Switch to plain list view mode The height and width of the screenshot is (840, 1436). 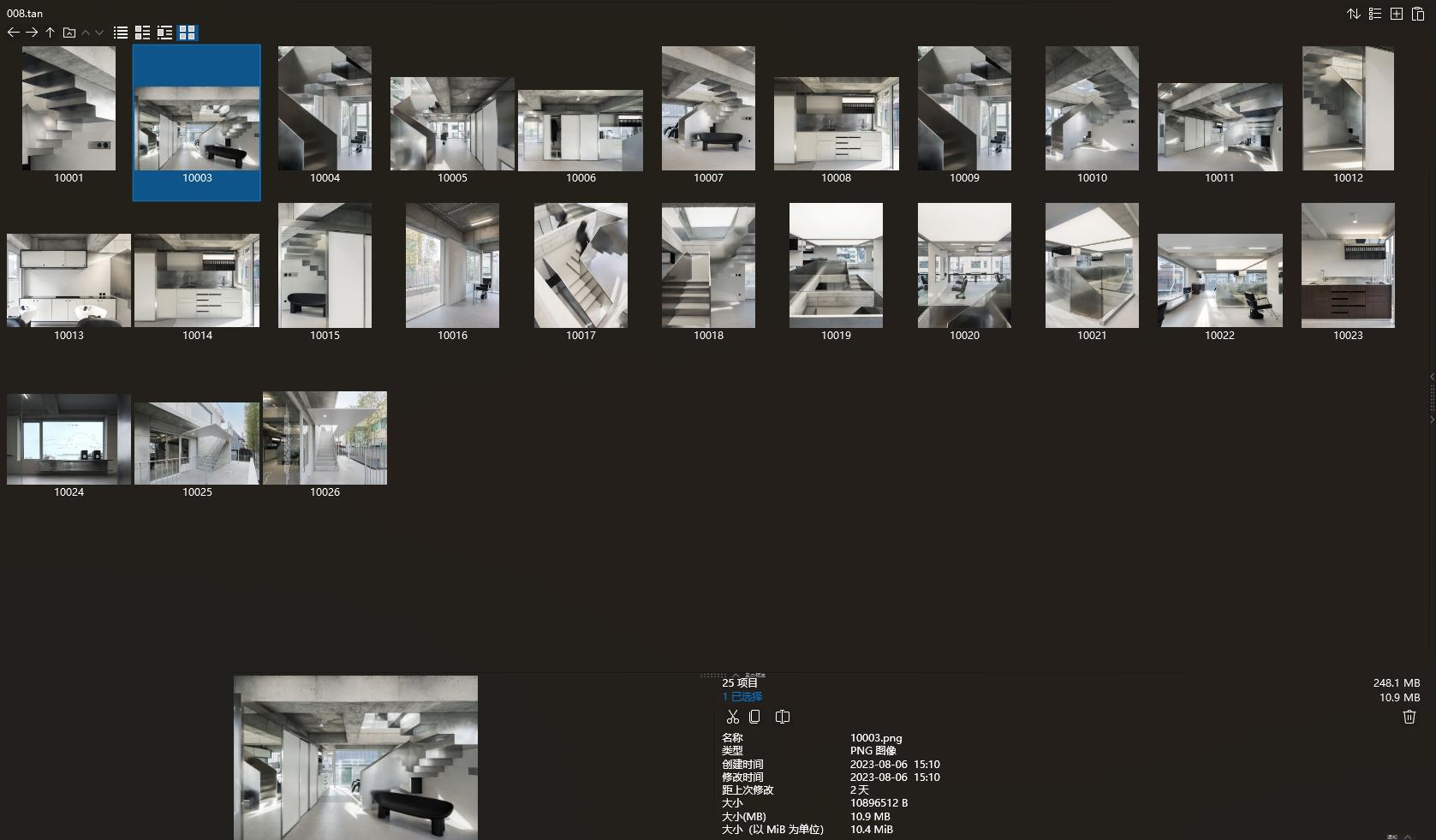[121, 33]
